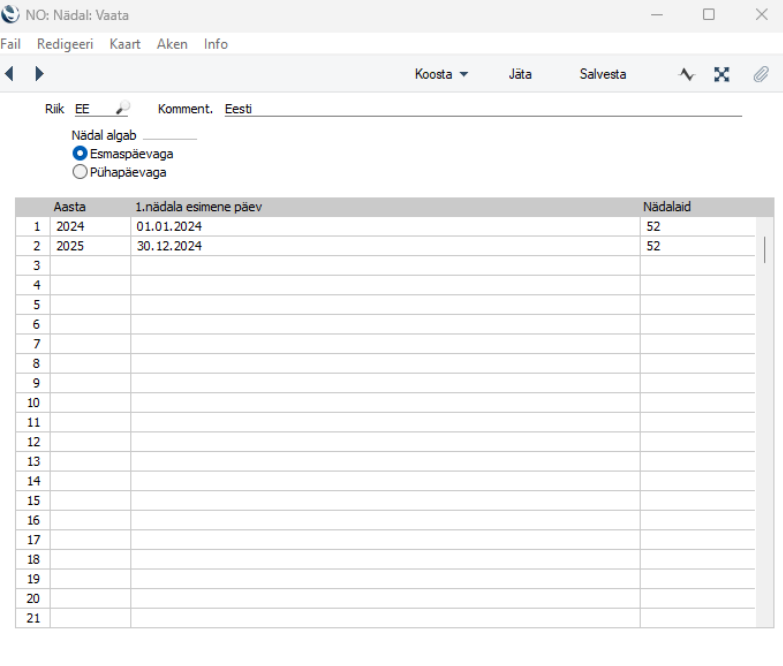Open the Koosta dropdown menu

click(441, 74)
